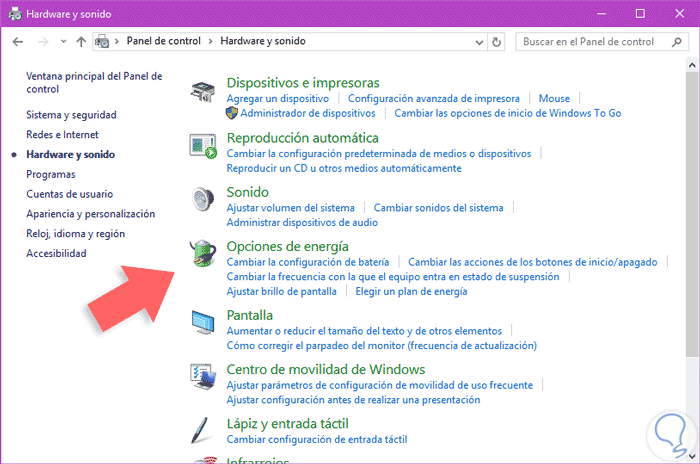Open Sistema y seguridad category
Screen dimensions: 700x464
71,115
